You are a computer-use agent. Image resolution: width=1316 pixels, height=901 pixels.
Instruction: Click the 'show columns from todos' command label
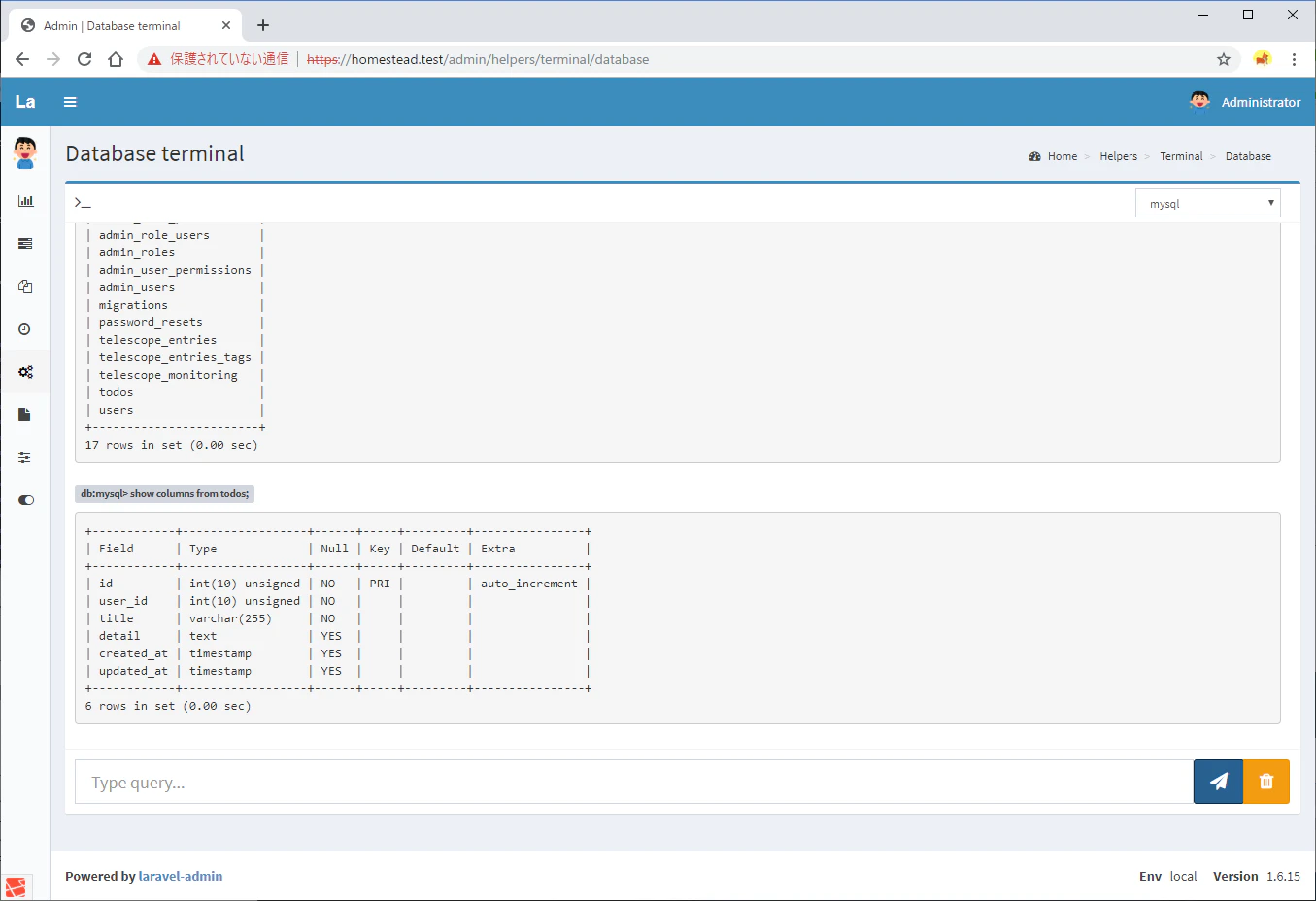coord(164,494)
